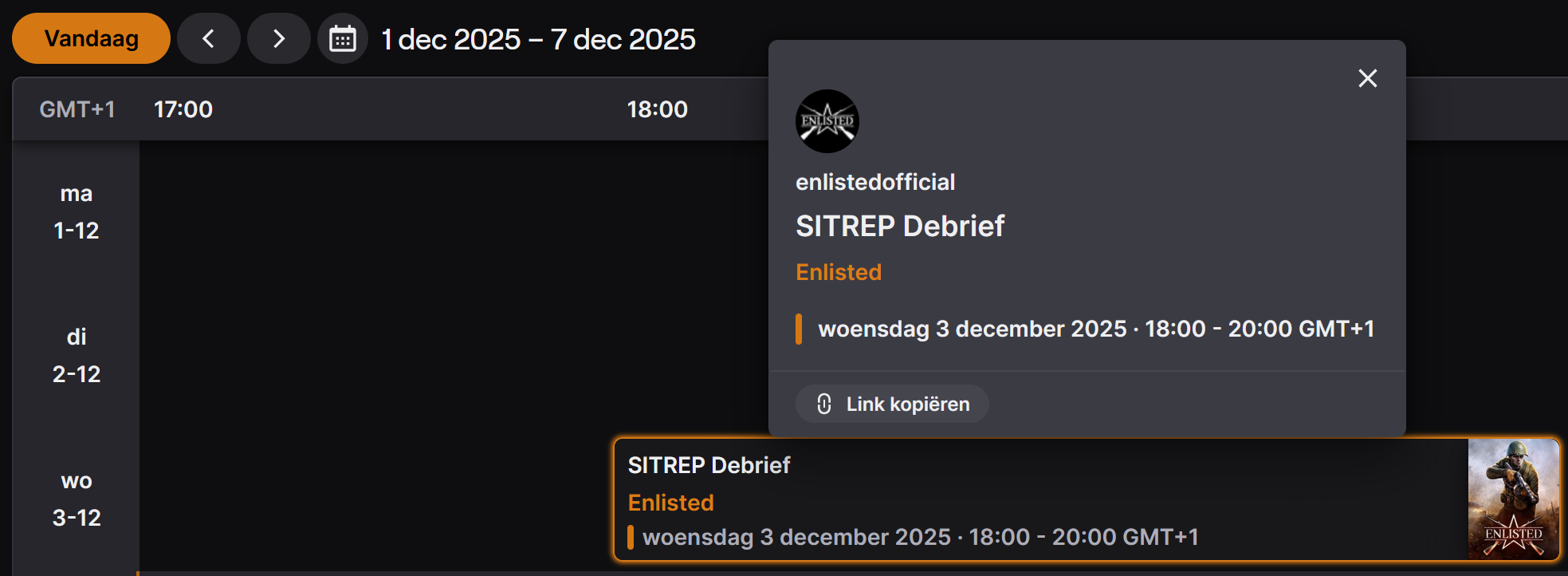Viewport: 1568px width, 576px height.
Task: Click the 1 dec – 7 dec 2025 range
Action: point(538,39)
